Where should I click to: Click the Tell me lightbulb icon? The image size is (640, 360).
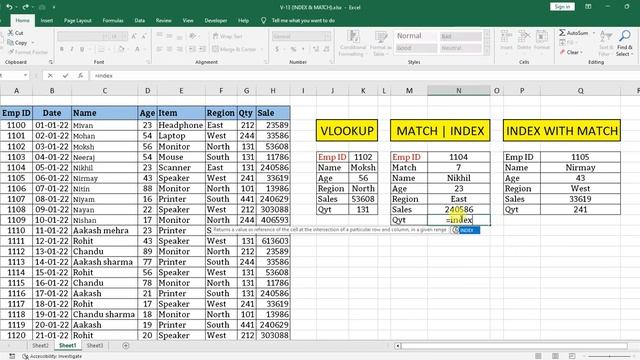tap(264, 20)
